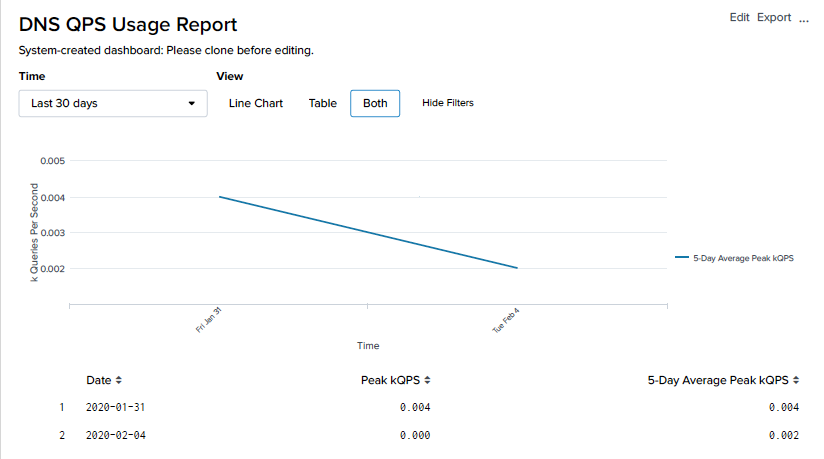824x459 pixels.
Task: Open the Export menu
Action: pos(774,17)
